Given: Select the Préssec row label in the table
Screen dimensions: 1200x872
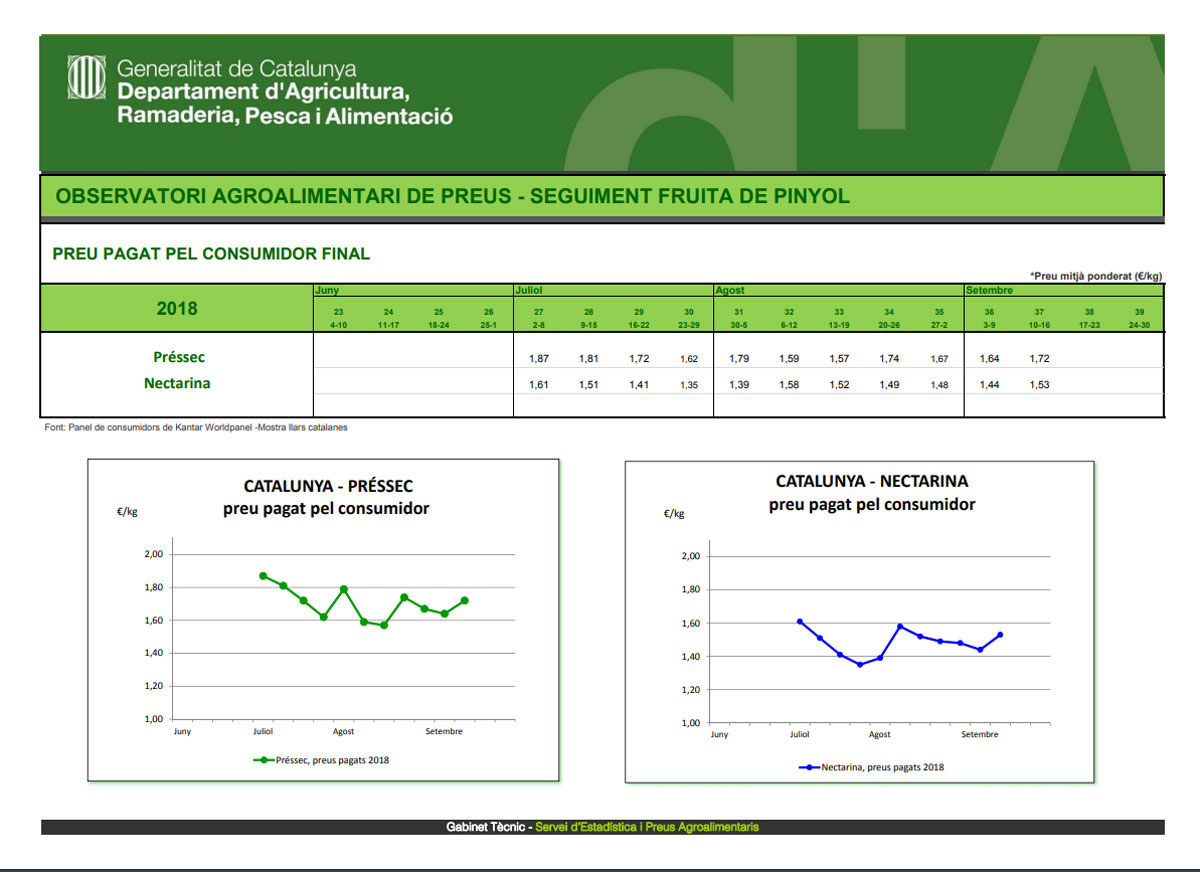Looking at the screenshot, I should point(180,357).
